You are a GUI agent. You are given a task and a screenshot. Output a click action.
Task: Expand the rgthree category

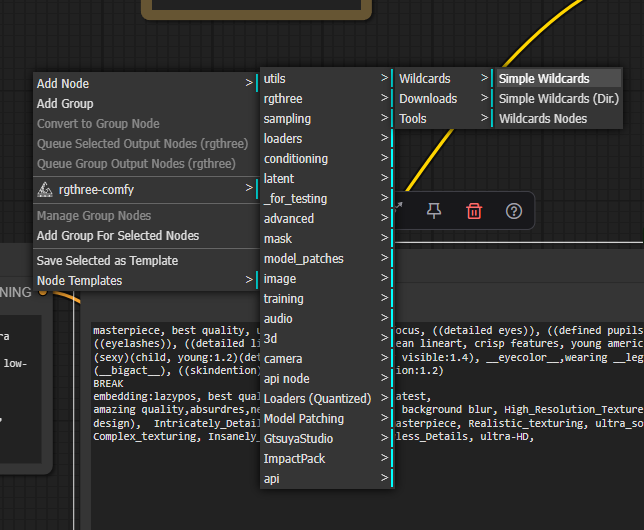point(327,99)
